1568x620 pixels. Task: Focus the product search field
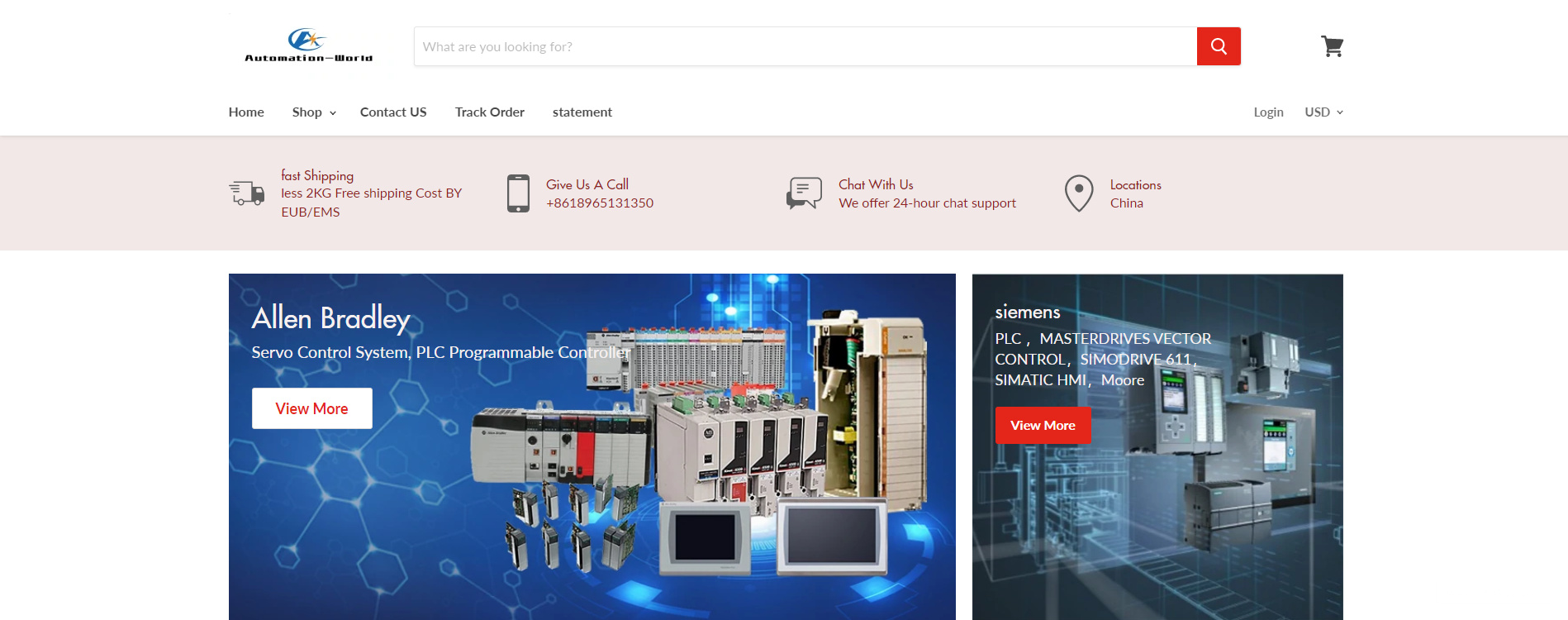pos(805,46)
